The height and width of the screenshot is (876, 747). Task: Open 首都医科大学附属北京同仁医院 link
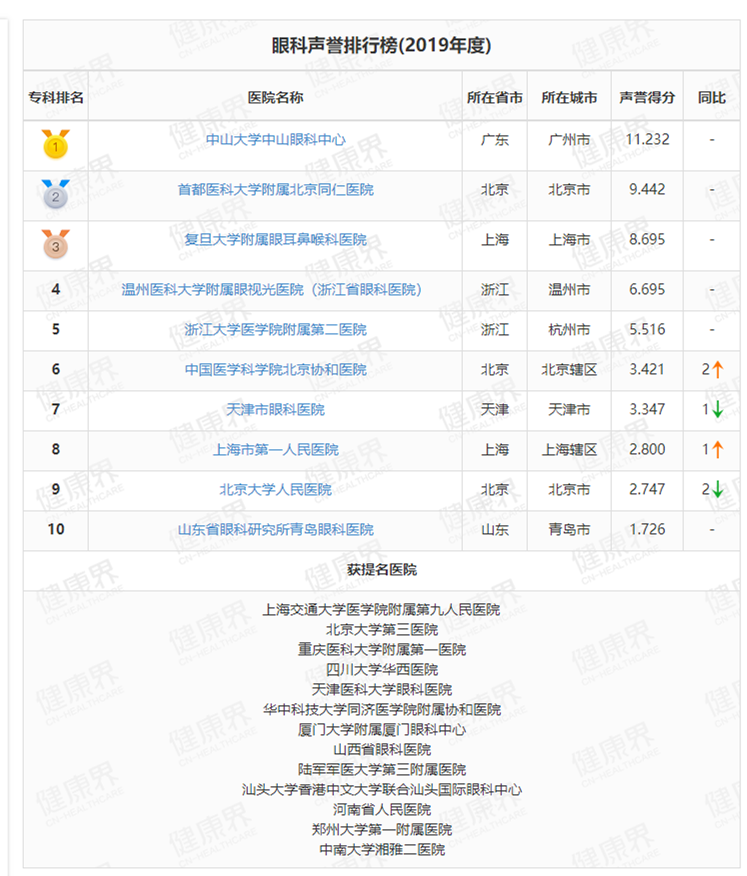click(275, 189)
